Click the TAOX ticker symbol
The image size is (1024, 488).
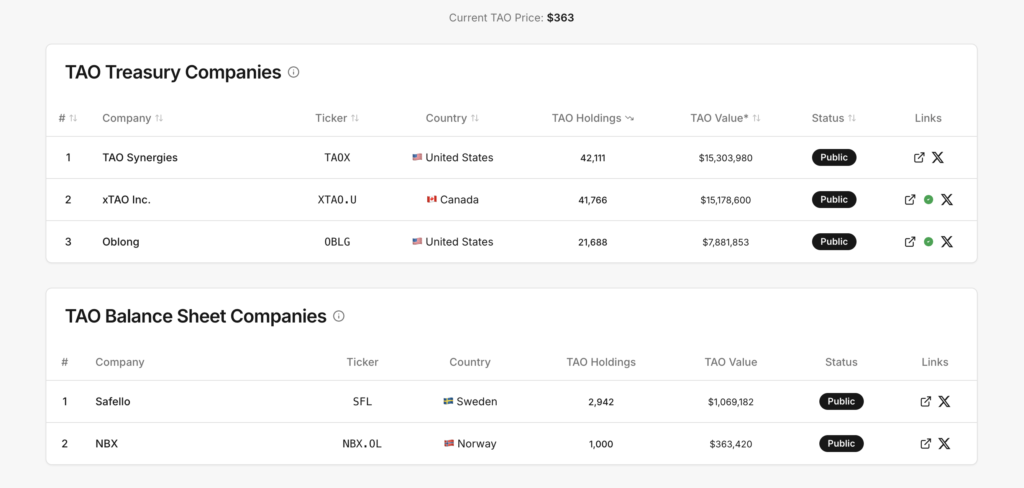[x=337, y=157]
